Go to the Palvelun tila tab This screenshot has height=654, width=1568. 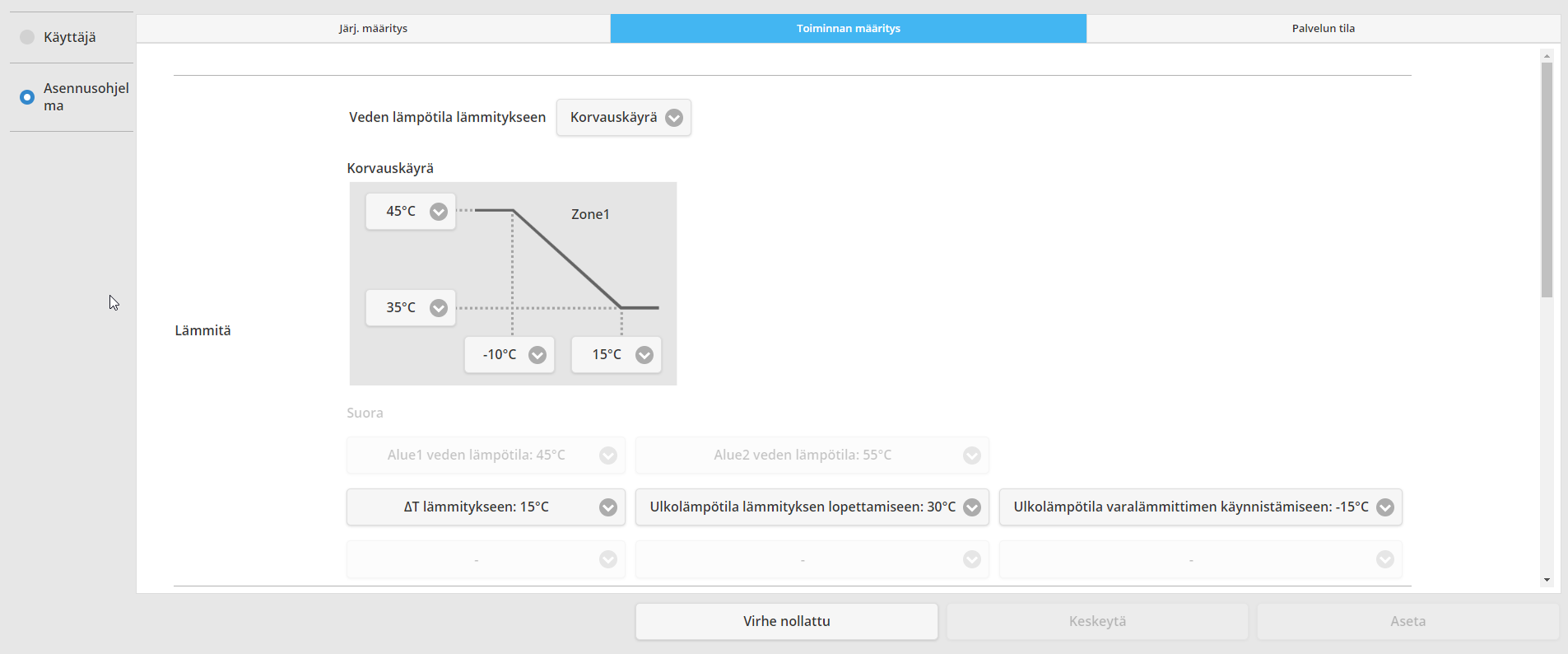pos(1323,28)
